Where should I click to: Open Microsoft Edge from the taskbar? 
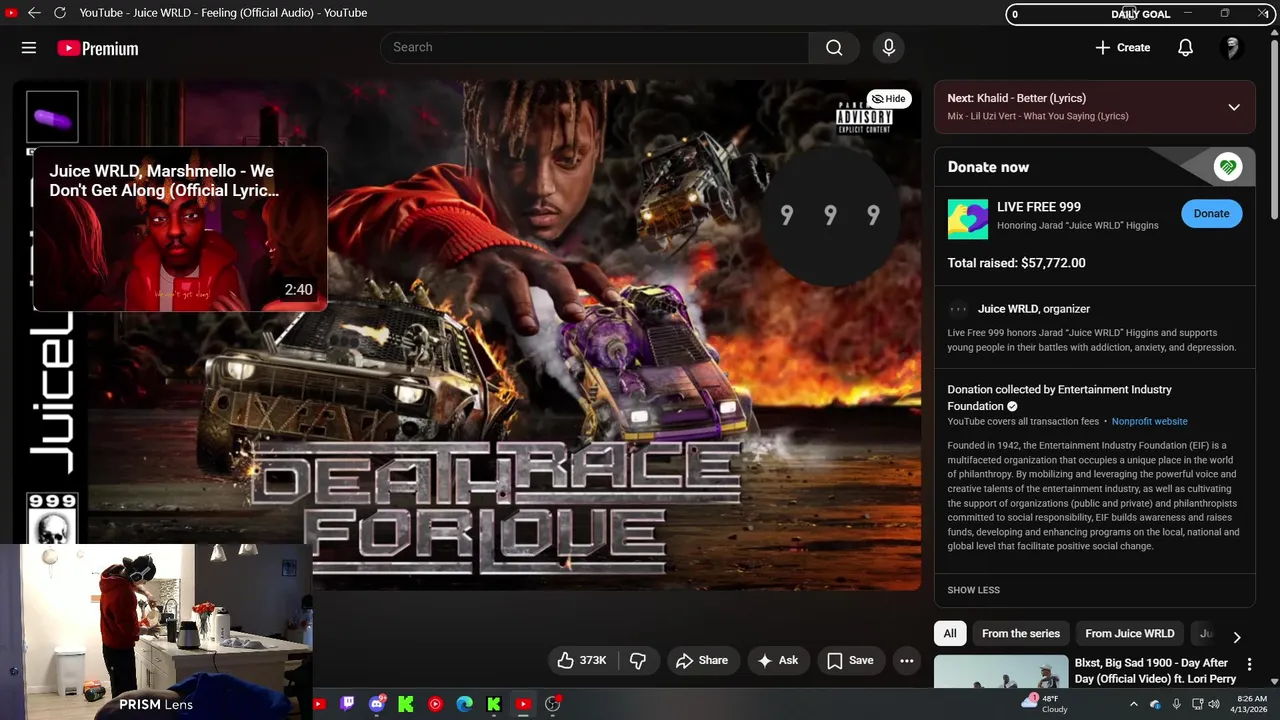[x=464, y=704]
